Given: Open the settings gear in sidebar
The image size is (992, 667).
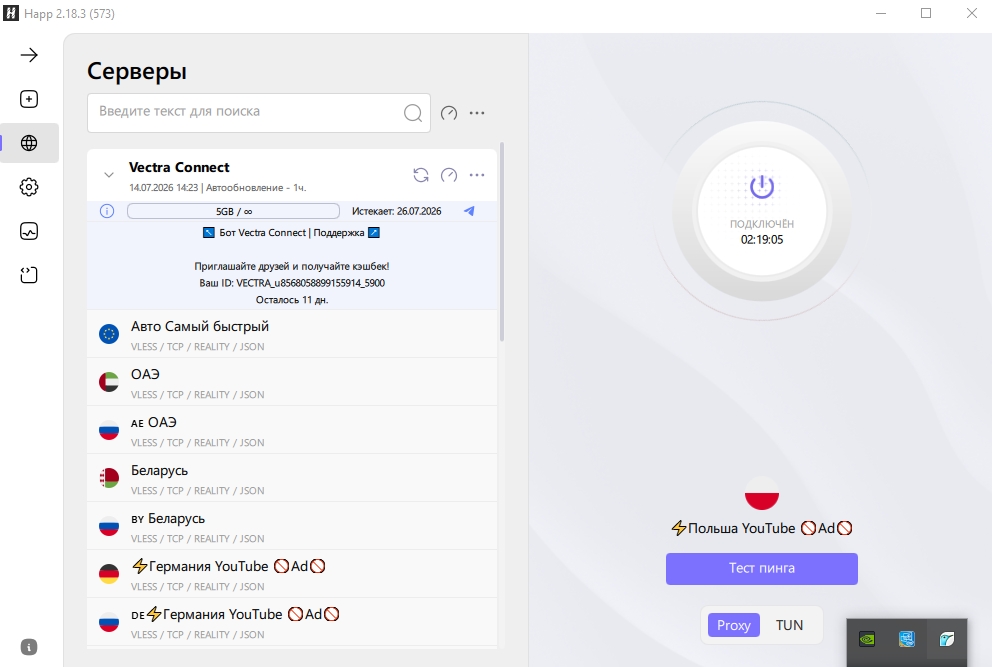Looking at the screenshot, I should tap(29, 187).
